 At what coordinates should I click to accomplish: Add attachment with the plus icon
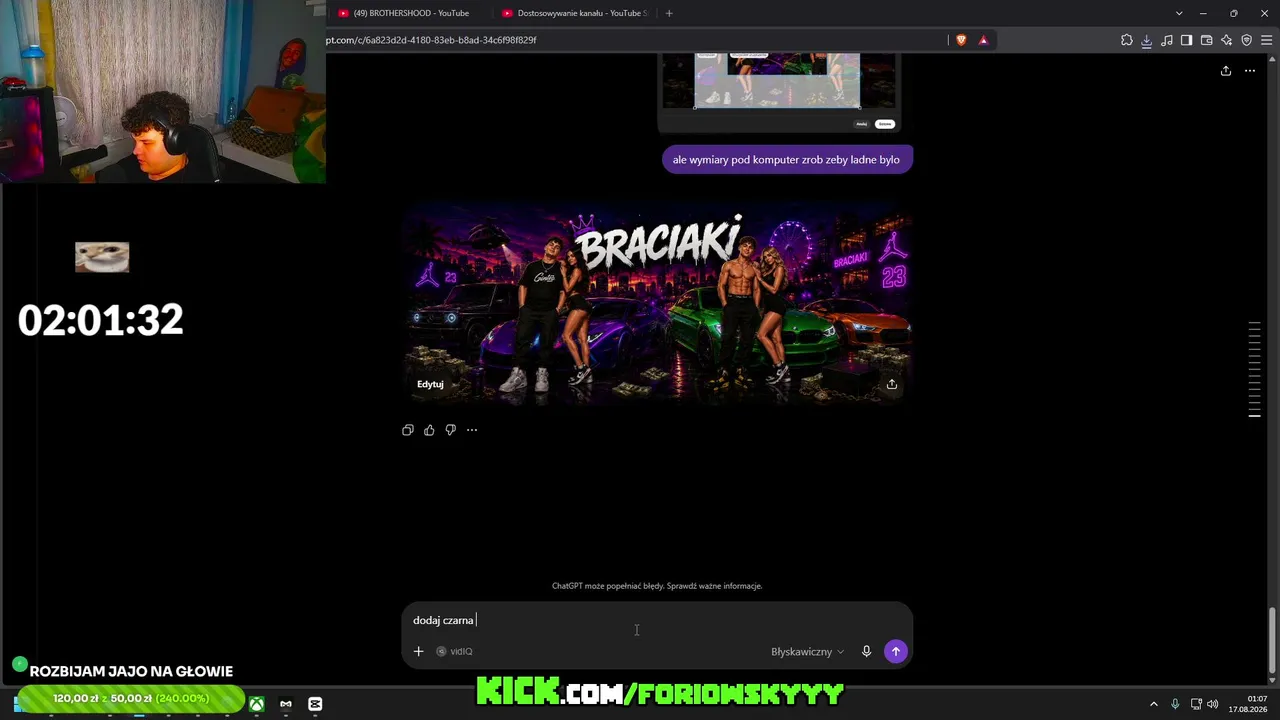coord(419,651)
